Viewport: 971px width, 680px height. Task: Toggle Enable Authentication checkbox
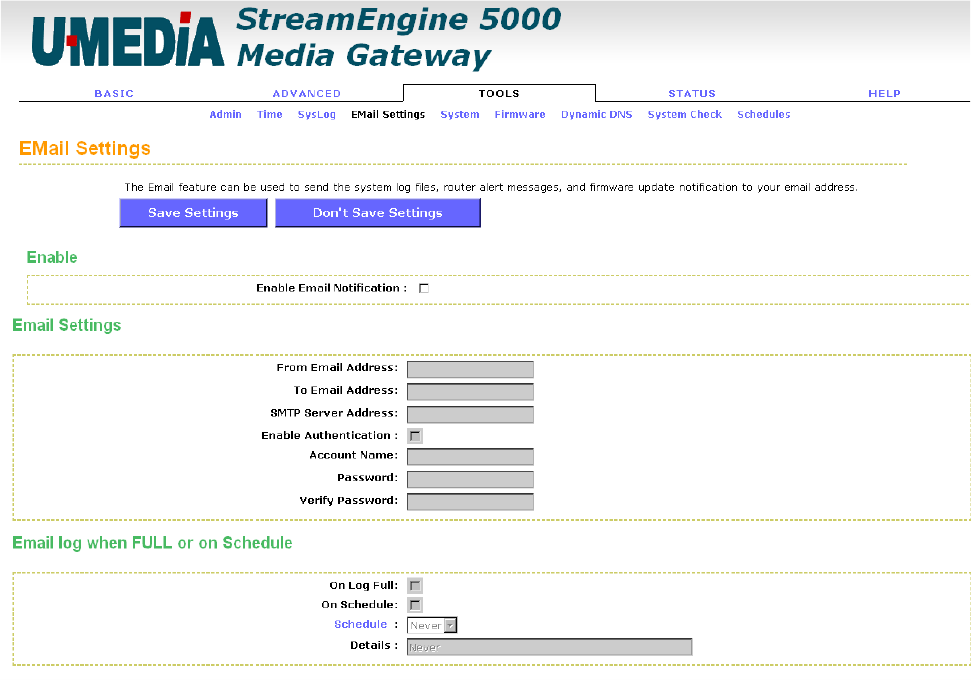pos(415,436)
